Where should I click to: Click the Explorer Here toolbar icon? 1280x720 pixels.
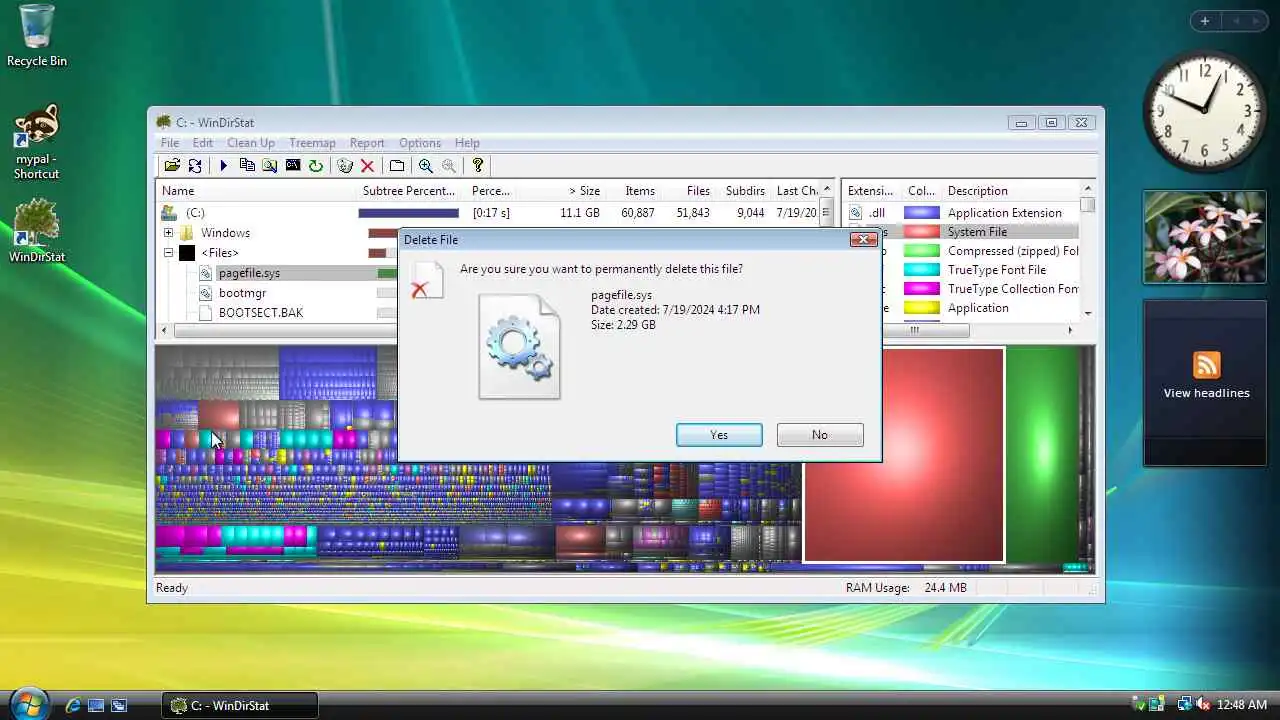[270, 166]
